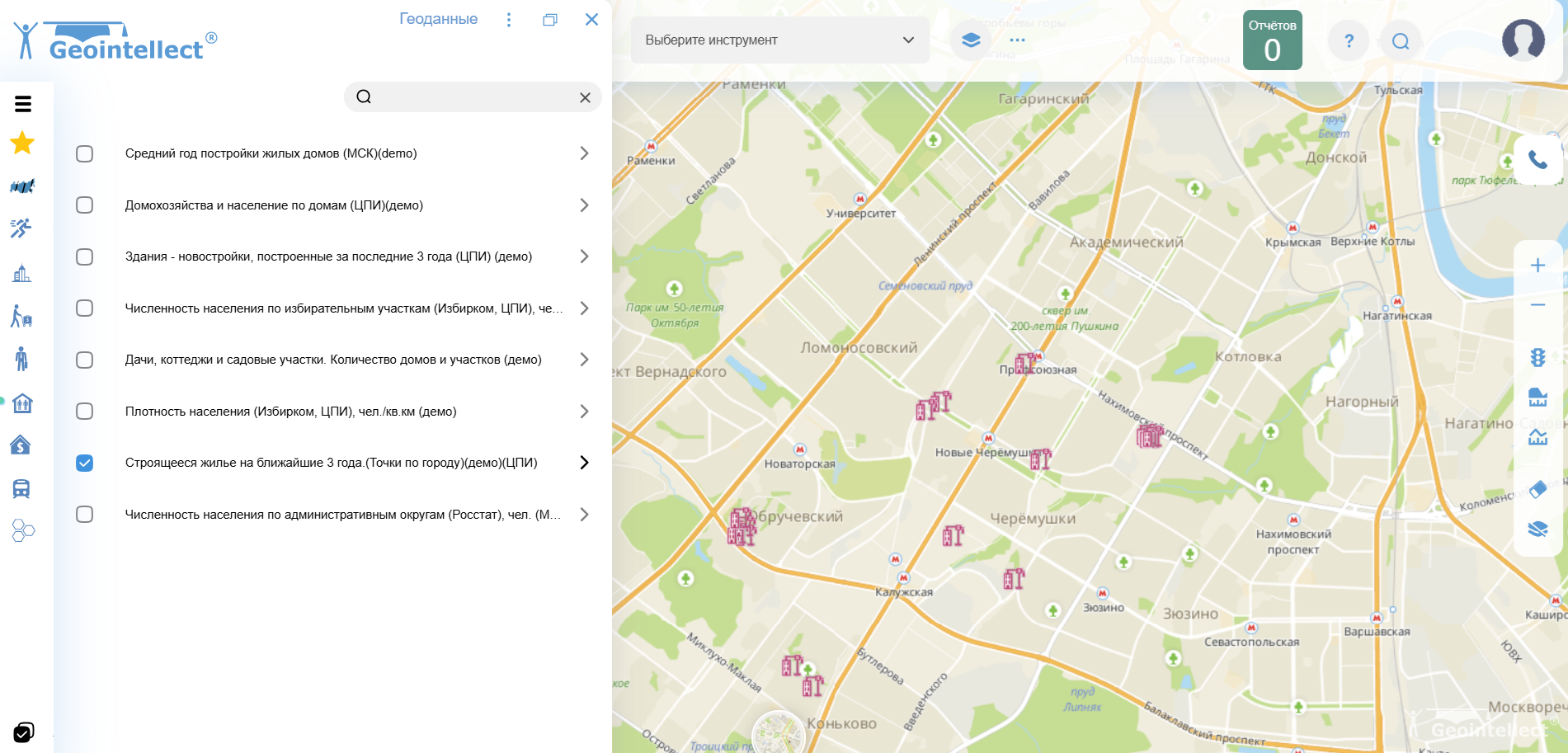Expand Строящееся жилье на ближайшие 3 года chevron
Screen dimensions: 1568x753
[x=584, y=463]
